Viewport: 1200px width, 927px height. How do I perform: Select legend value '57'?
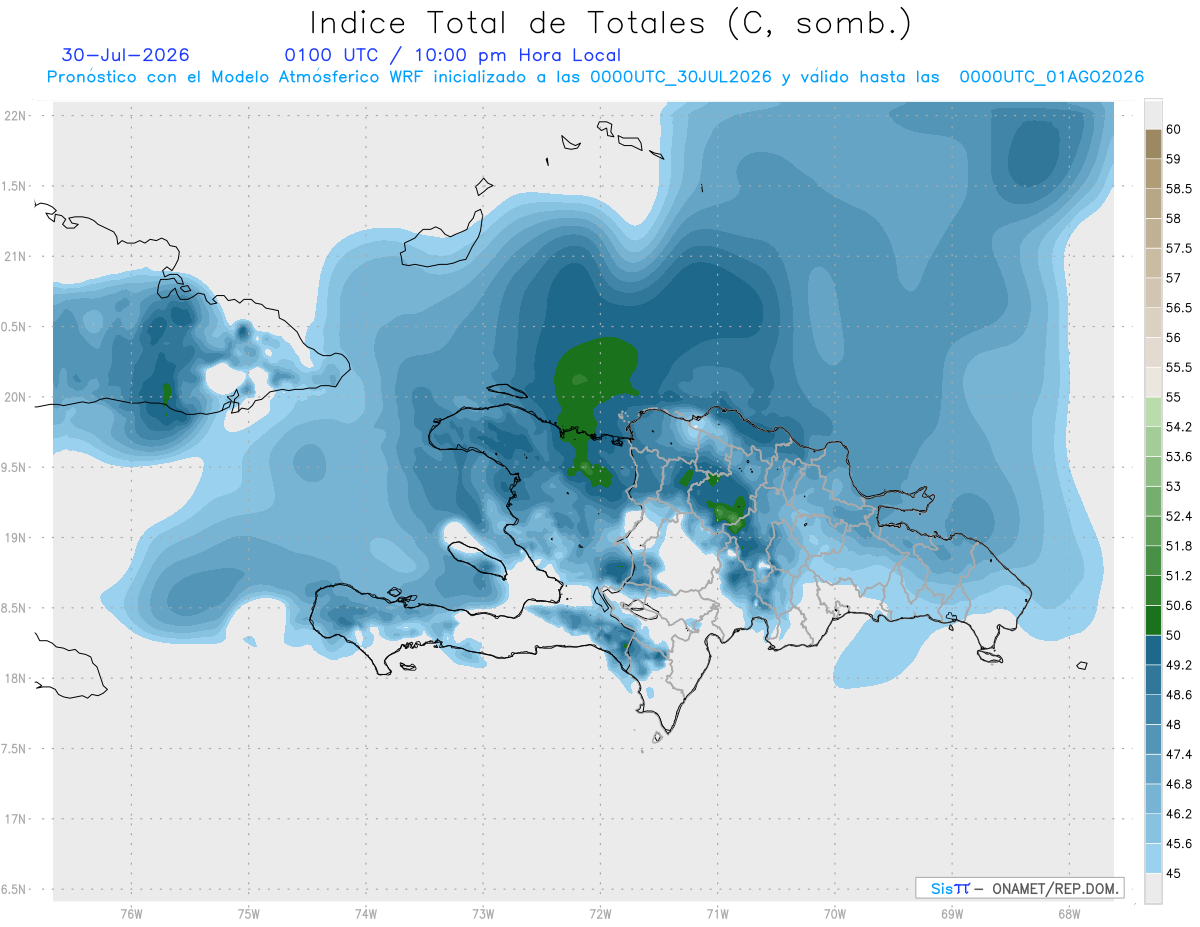point(1174,278)
